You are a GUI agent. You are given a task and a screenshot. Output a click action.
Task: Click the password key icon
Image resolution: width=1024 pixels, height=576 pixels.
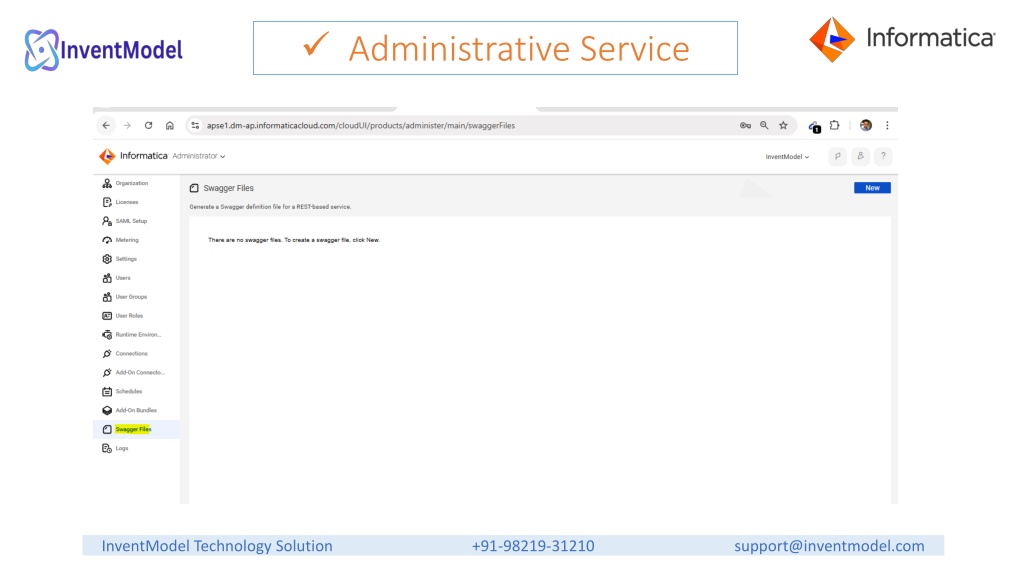[x=745, y=125]
